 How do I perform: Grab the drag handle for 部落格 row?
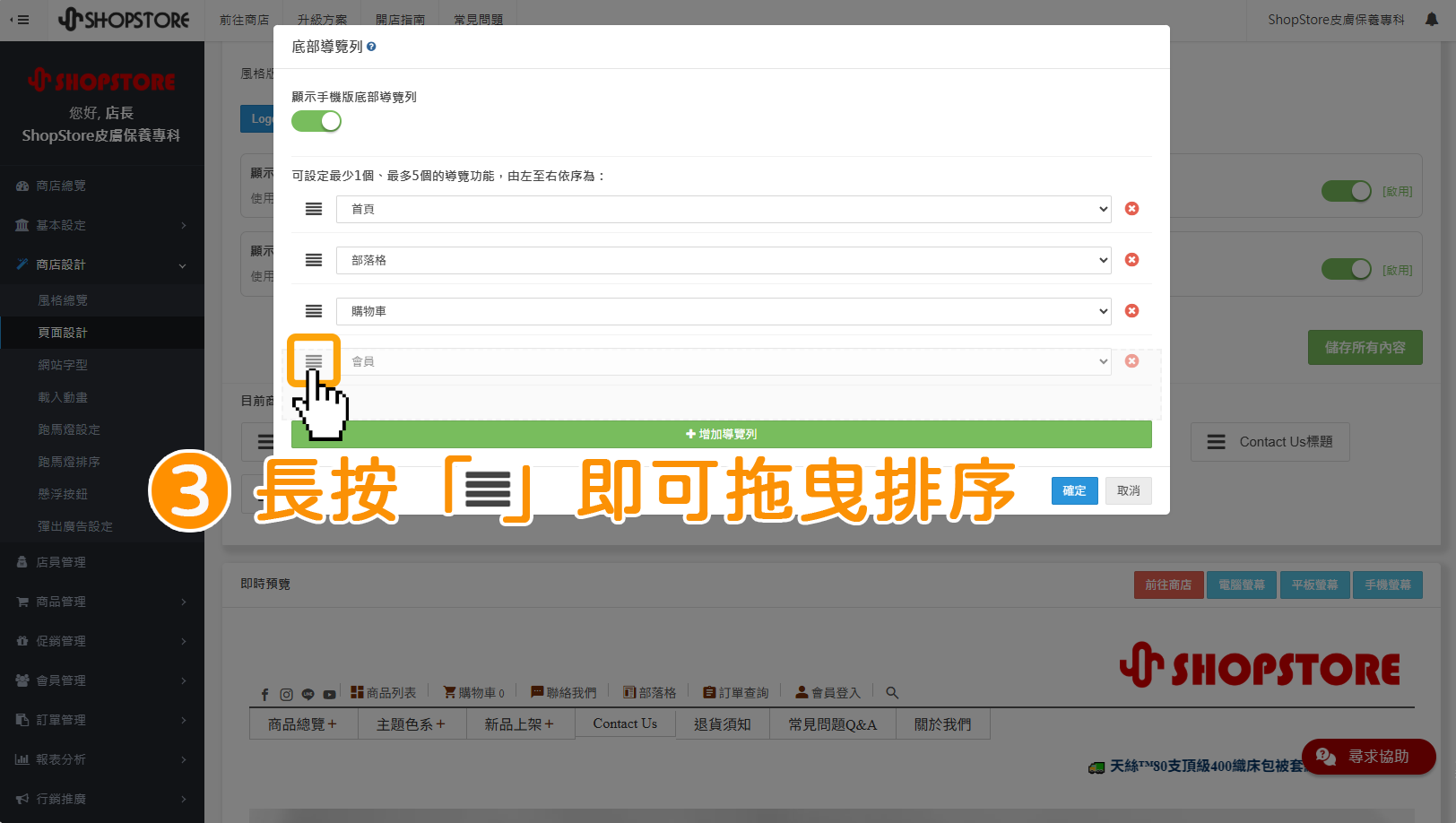tap(314, 260)
